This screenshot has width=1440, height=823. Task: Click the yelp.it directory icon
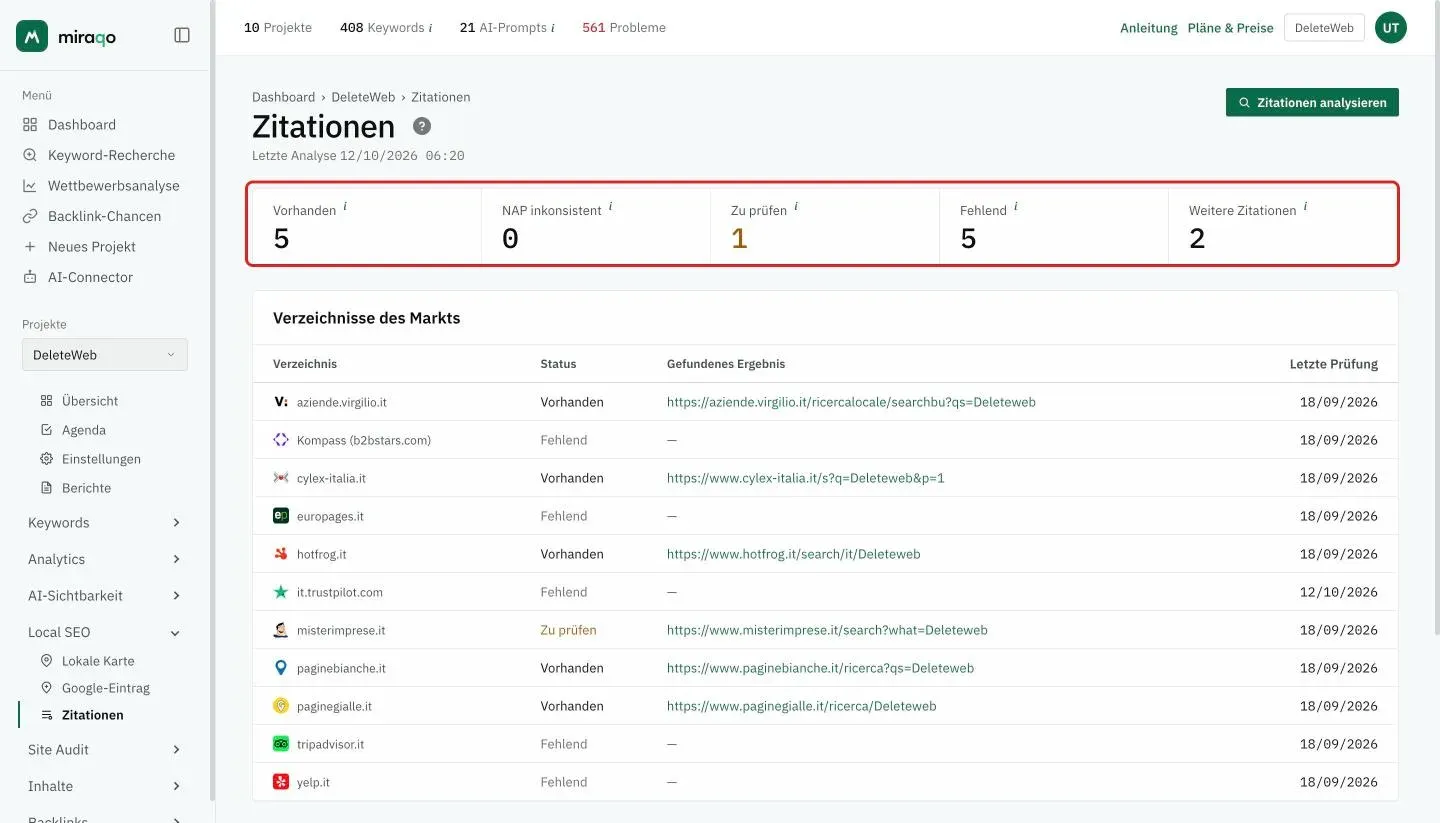click(x=281, y=782)
